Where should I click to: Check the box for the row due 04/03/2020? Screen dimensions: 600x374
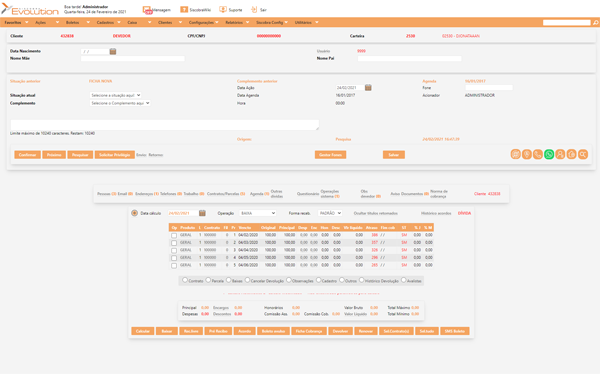click(x=174, y=243)
